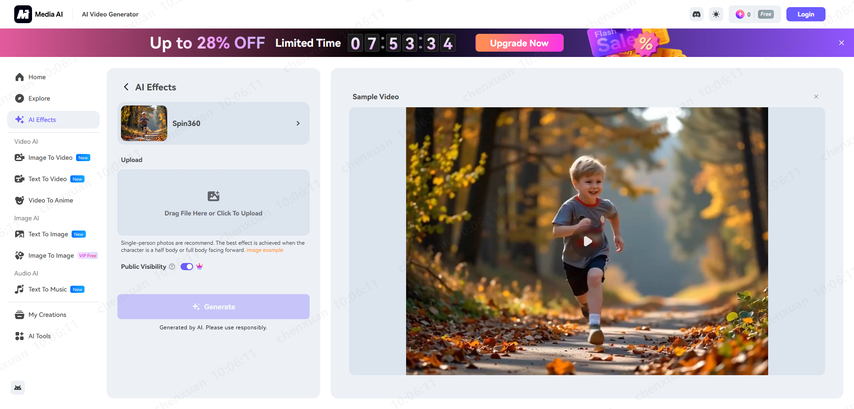
Task: Open Video To Anime tool
Action: click(50, 200)
